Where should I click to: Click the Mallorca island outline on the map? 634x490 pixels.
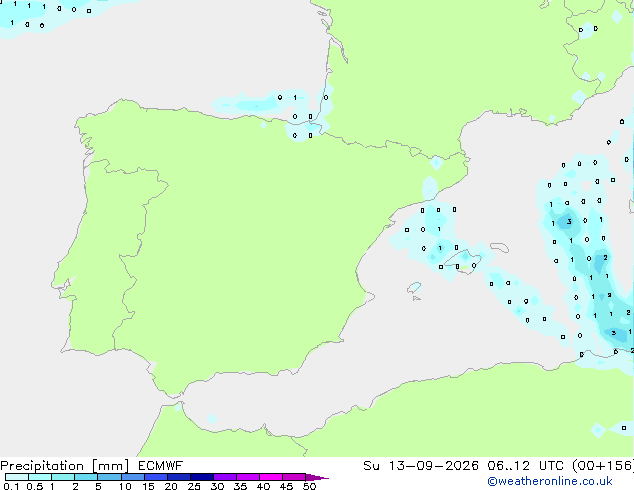463,261
